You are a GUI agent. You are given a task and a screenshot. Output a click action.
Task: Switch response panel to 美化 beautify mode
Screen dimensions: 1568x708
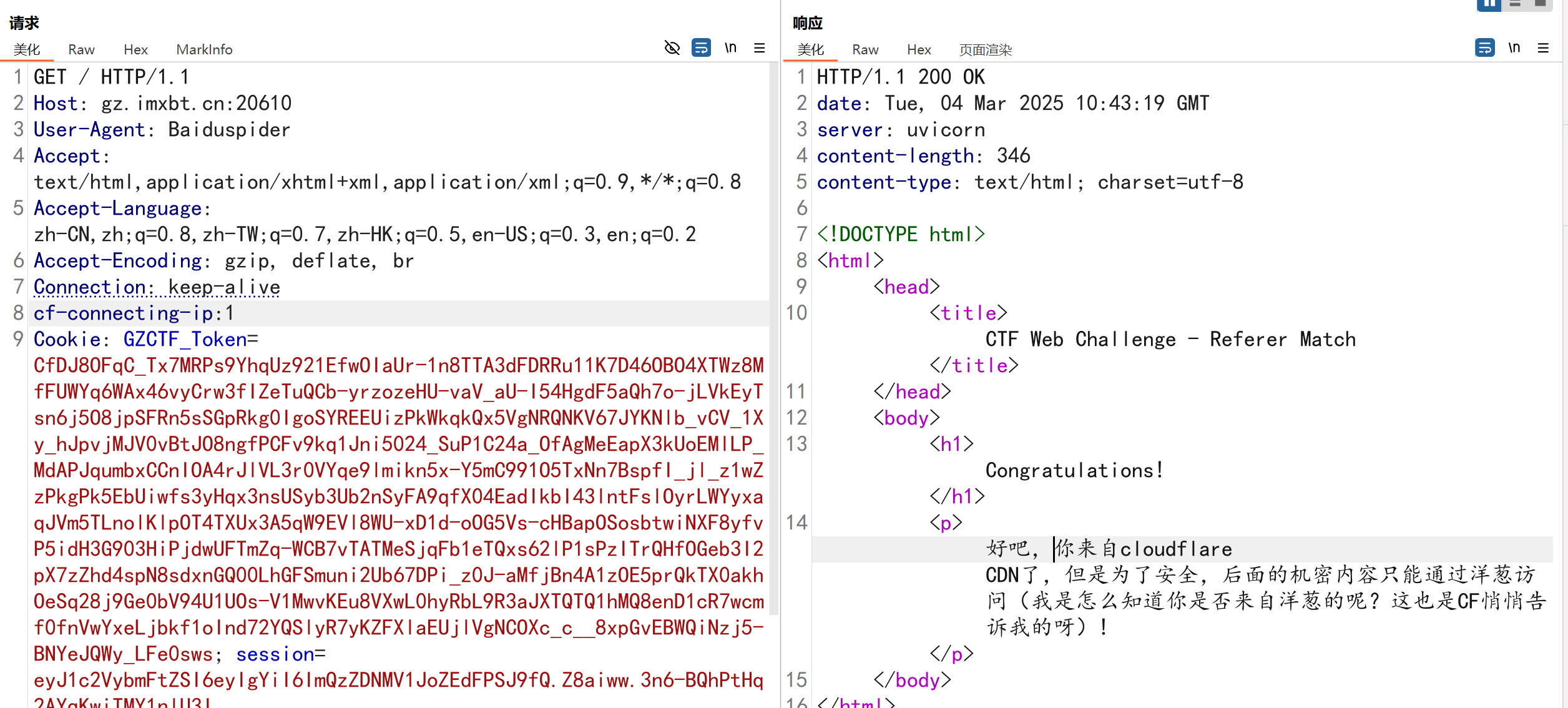(x=810, y=49)
